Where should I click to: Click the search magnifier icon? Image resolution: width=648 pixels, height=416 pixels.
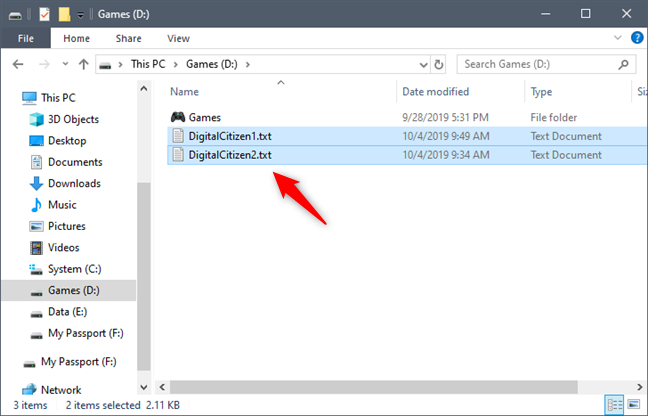pyautogui.click(x=623, y=64)
